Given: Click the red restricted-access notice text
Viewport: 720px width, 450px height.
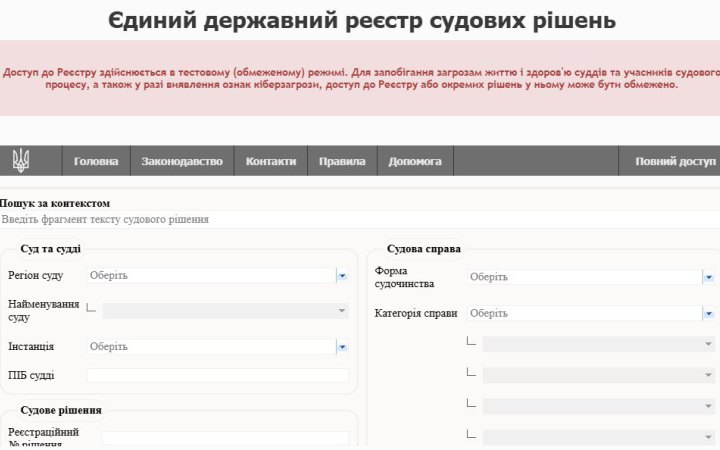Looking at the screenshot, I should [x=362, y=79].
